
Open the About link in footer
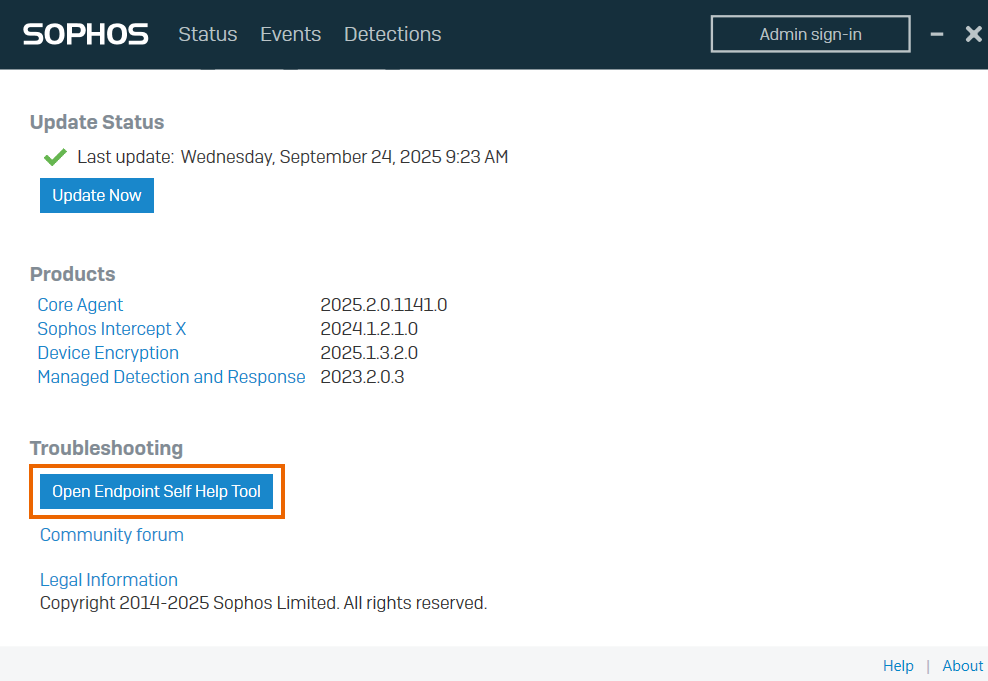[962, 666]
